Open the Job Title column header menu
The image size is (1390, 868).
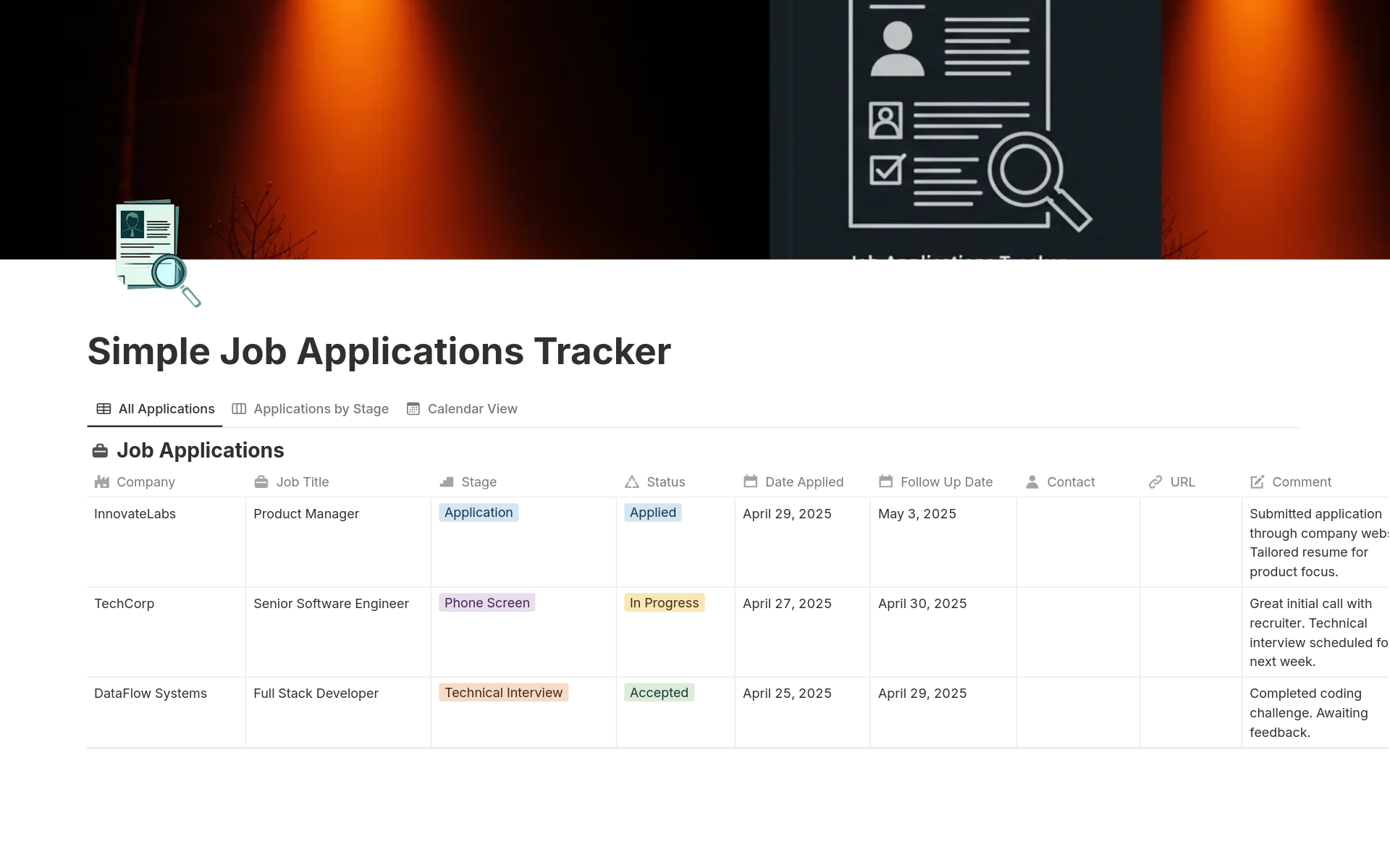(x=338, y=482)
